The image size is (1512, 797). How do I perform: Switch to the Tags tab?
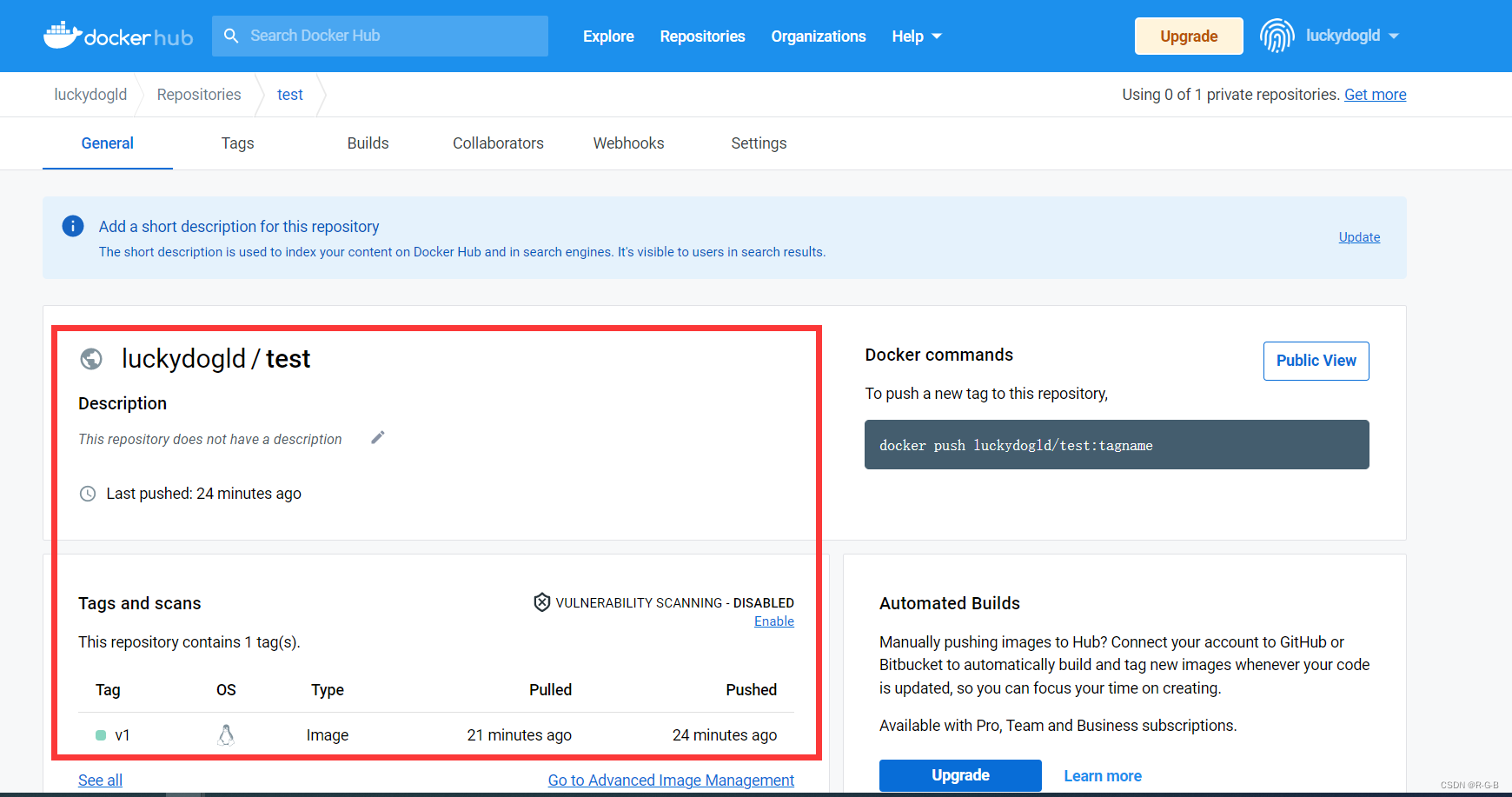[x=237, y=143]
